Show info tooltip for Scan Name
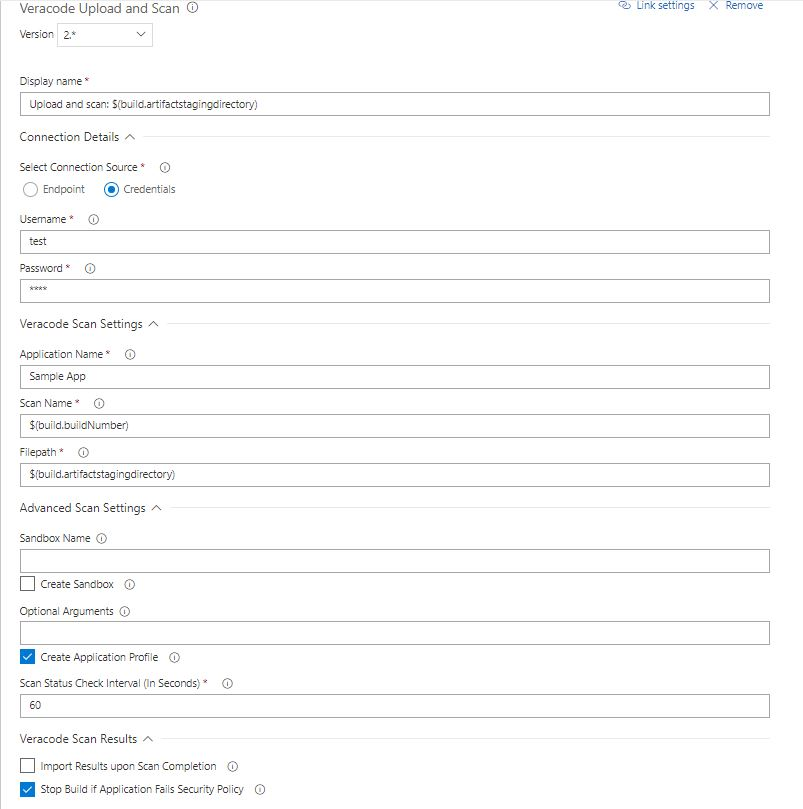803x809 pixels. click(99, 403)
